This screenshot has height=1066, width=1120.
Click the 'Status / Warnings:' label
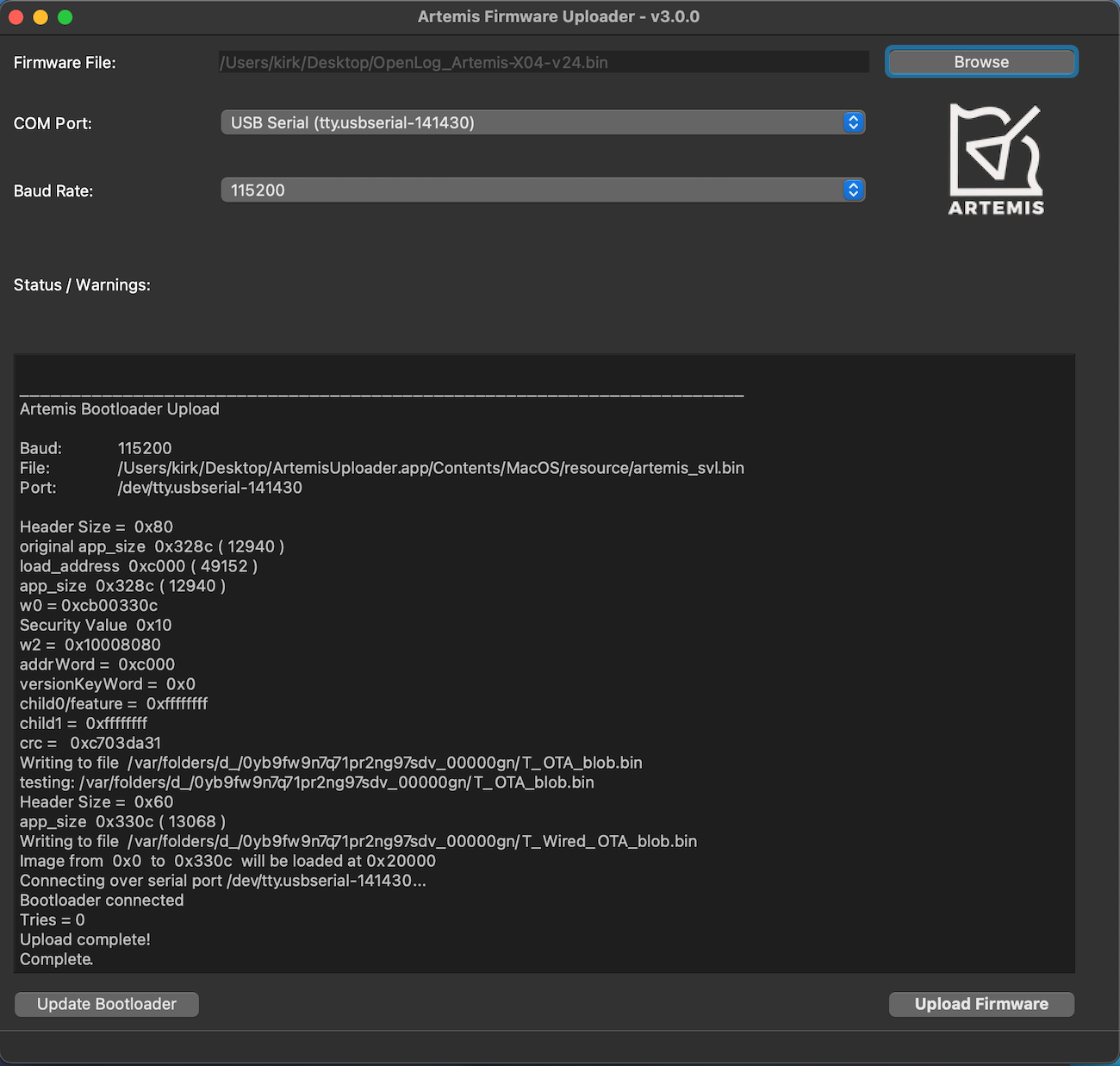coord(82,285)
